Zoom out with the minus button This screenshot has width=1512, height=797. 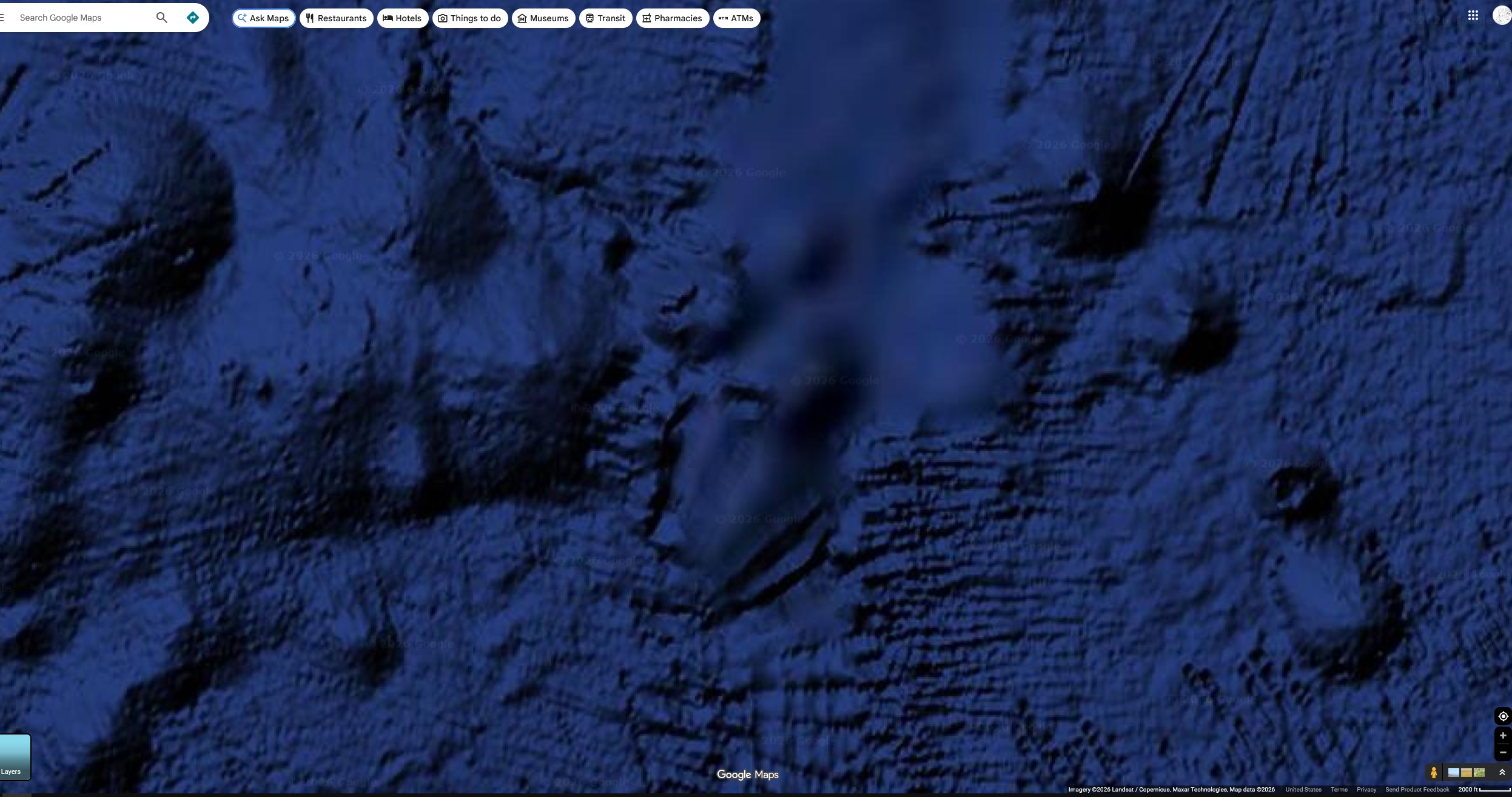click(1503, 753)
